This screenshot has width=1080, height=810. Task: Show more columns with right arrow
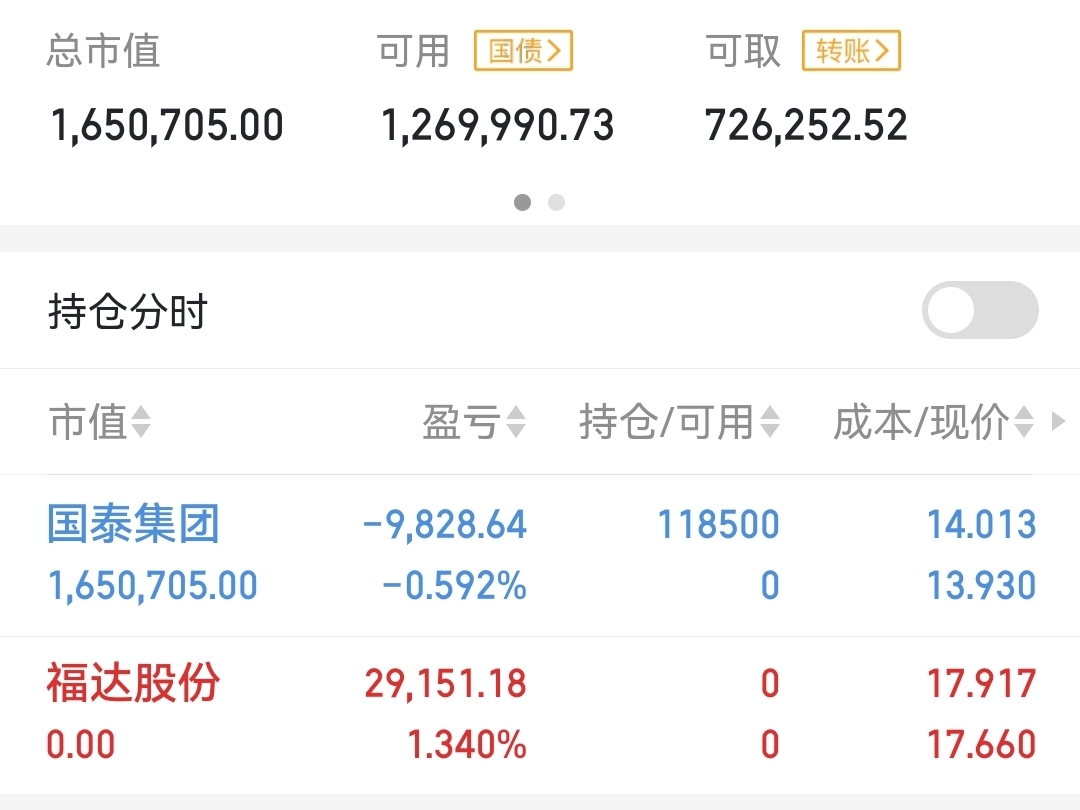point(1059,421)
